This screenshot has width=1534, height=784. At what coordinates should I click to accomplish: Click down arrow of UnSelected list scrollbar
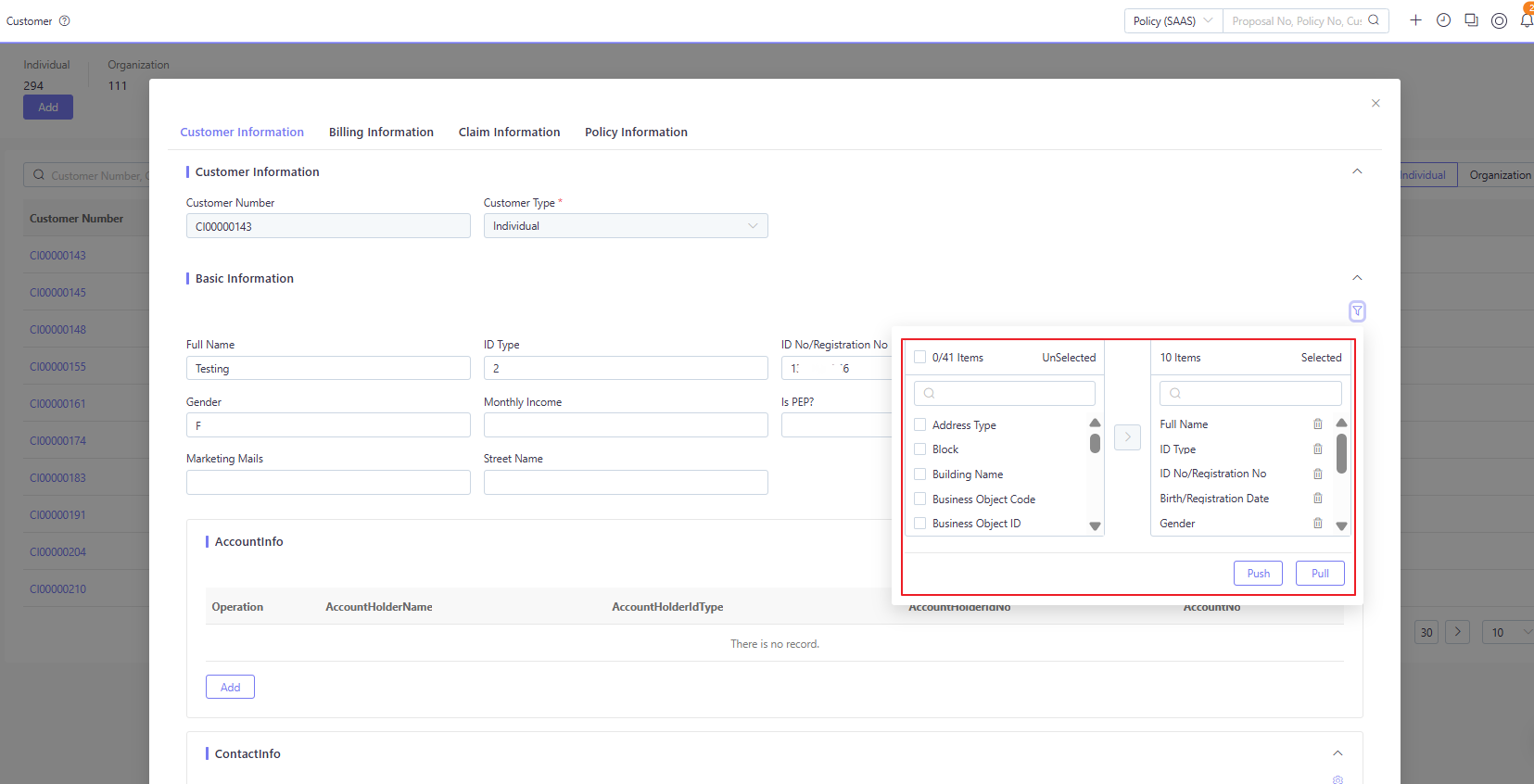pyautogui.click(x=1095, y=526)
